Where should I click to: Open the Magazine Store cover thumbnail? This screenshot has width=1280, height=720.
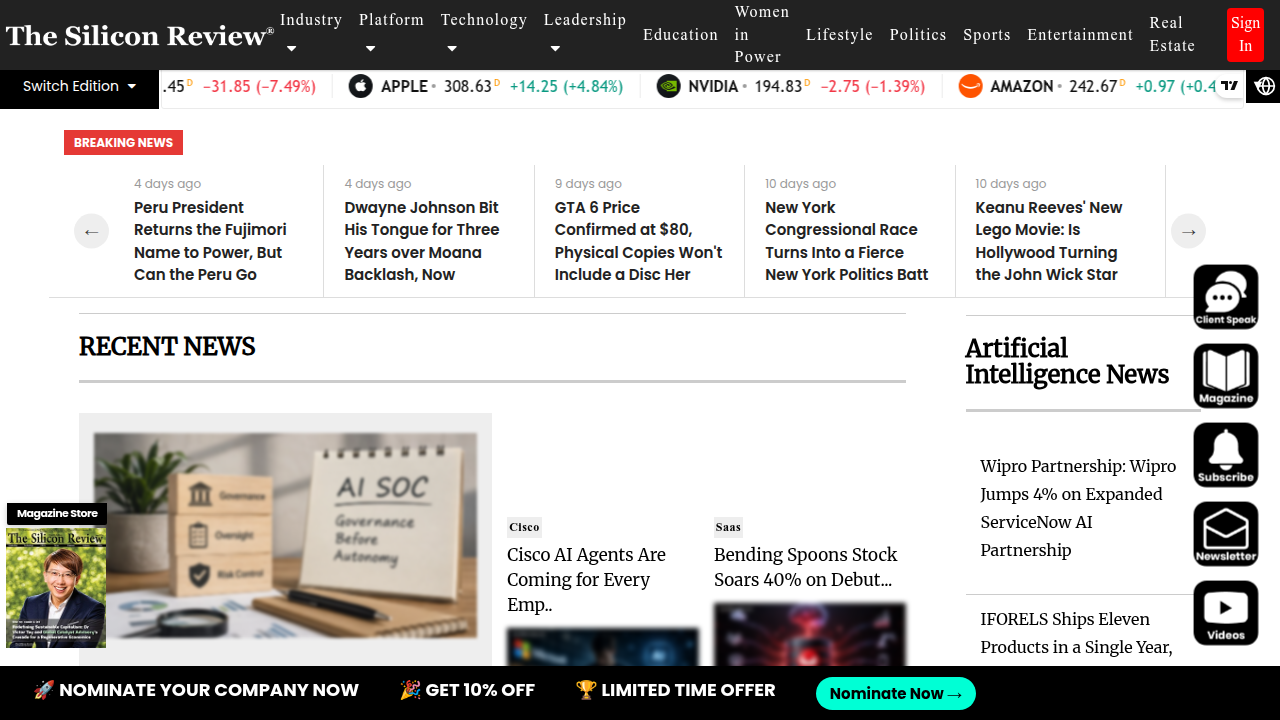pos(56,588)
